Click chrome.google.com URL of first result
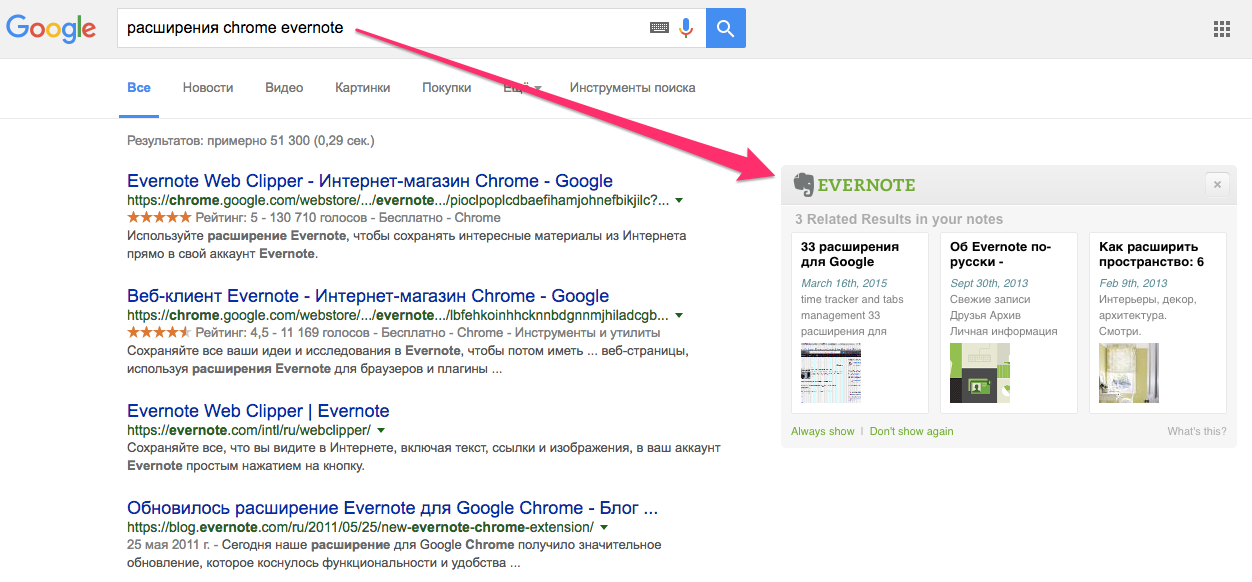This screenshot has width=1252, height=582. (398, 200)
